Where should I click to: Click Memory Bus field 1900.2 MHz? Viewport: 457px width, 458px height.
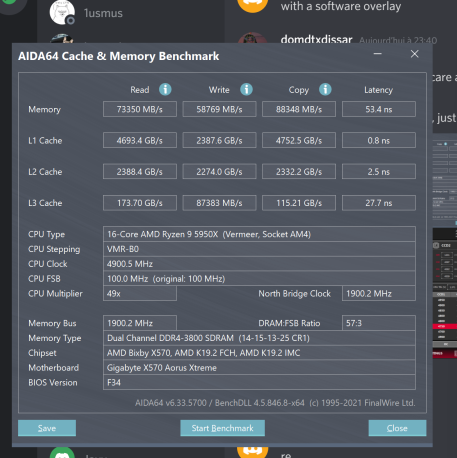[x=140, y=323]
